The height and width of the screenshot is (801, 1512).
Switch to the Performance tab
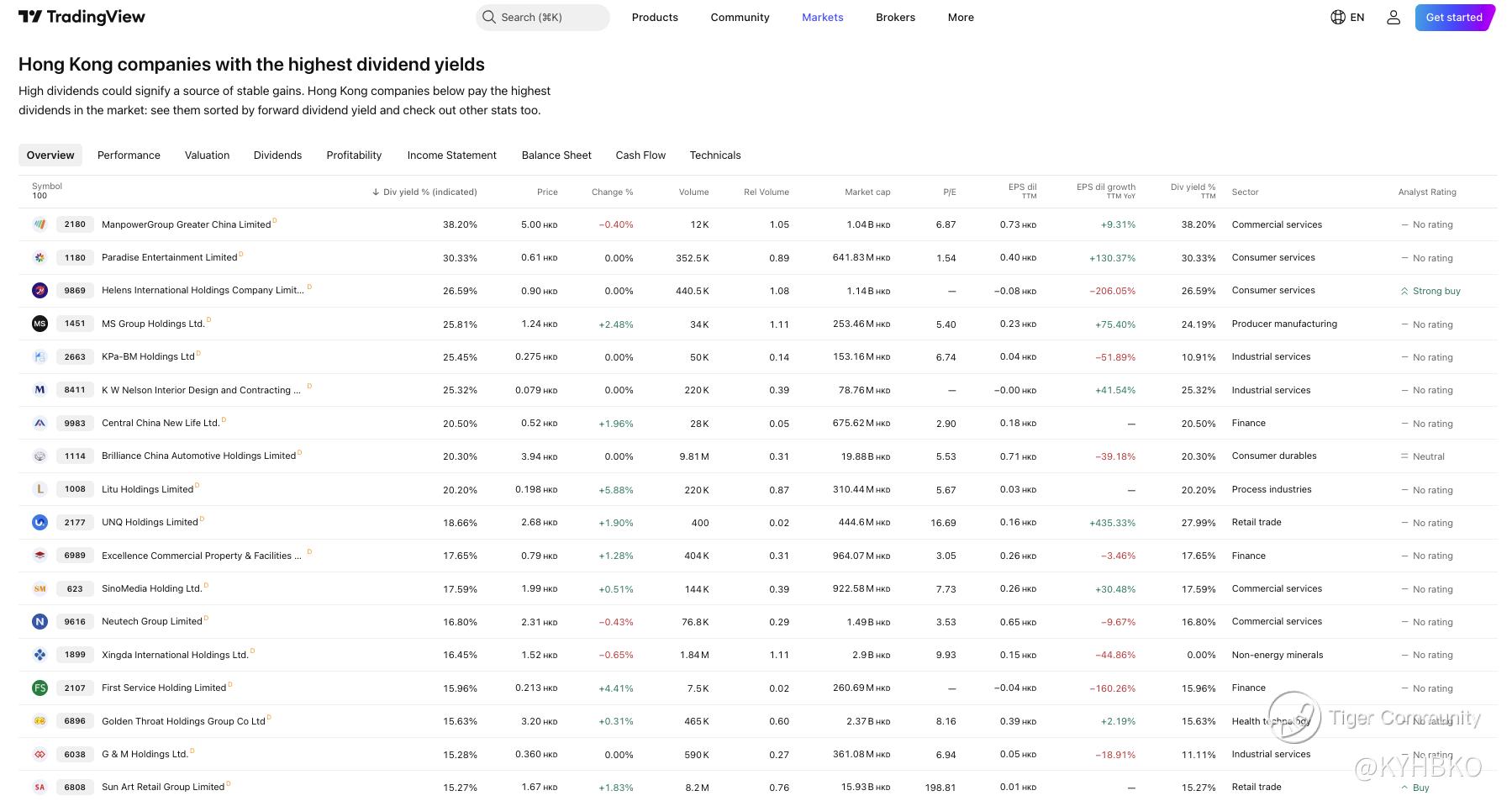click(129, 155)
